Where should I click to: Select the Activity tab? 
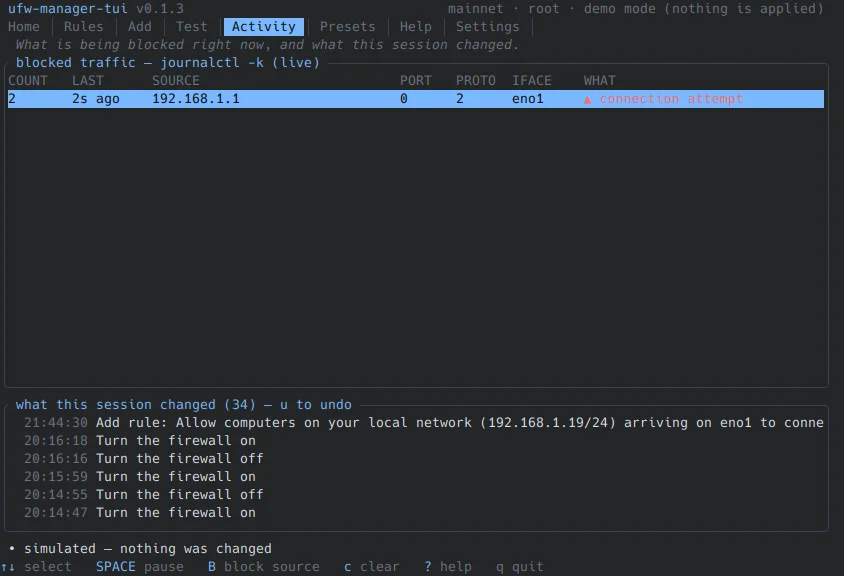click(264, 26)
